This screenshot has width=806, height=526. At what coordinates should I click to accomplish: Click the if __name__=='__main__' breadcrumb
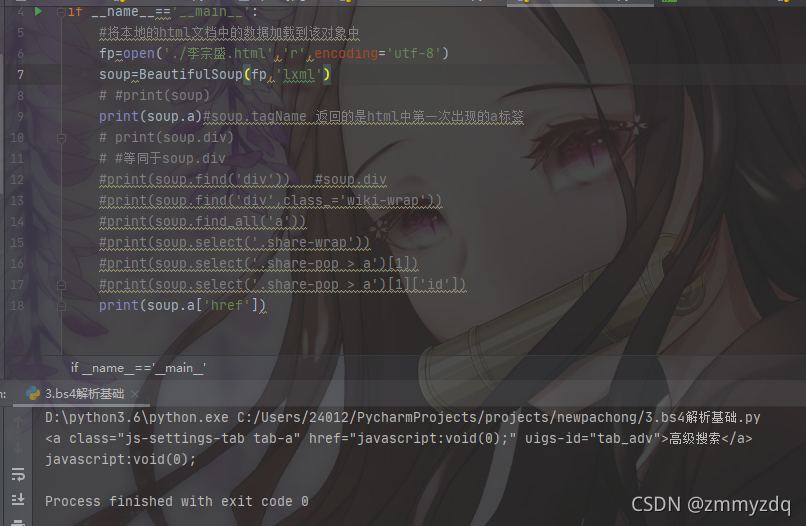click(x=138, y=368)
